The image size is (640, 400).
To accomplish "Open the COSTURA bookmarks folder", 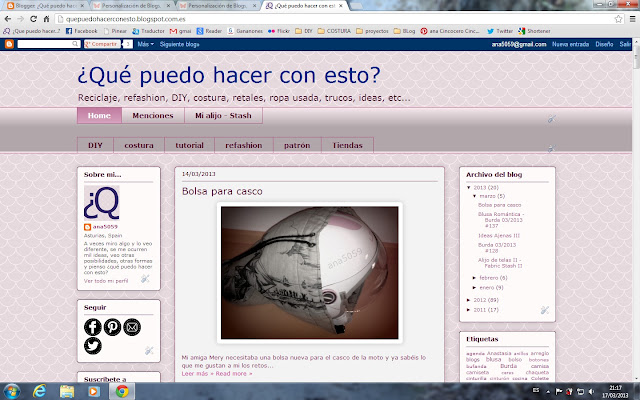I will (334, 31).
